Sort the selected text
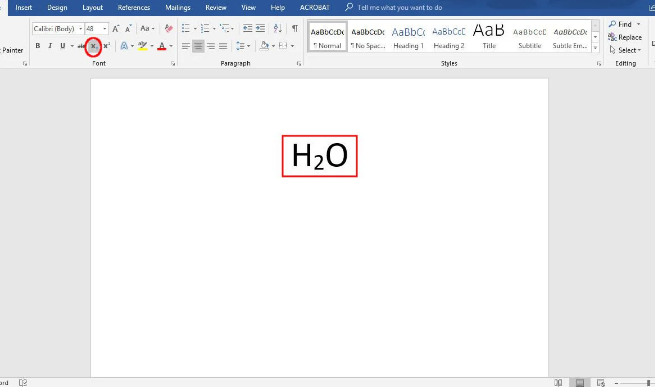 point(277,28)
